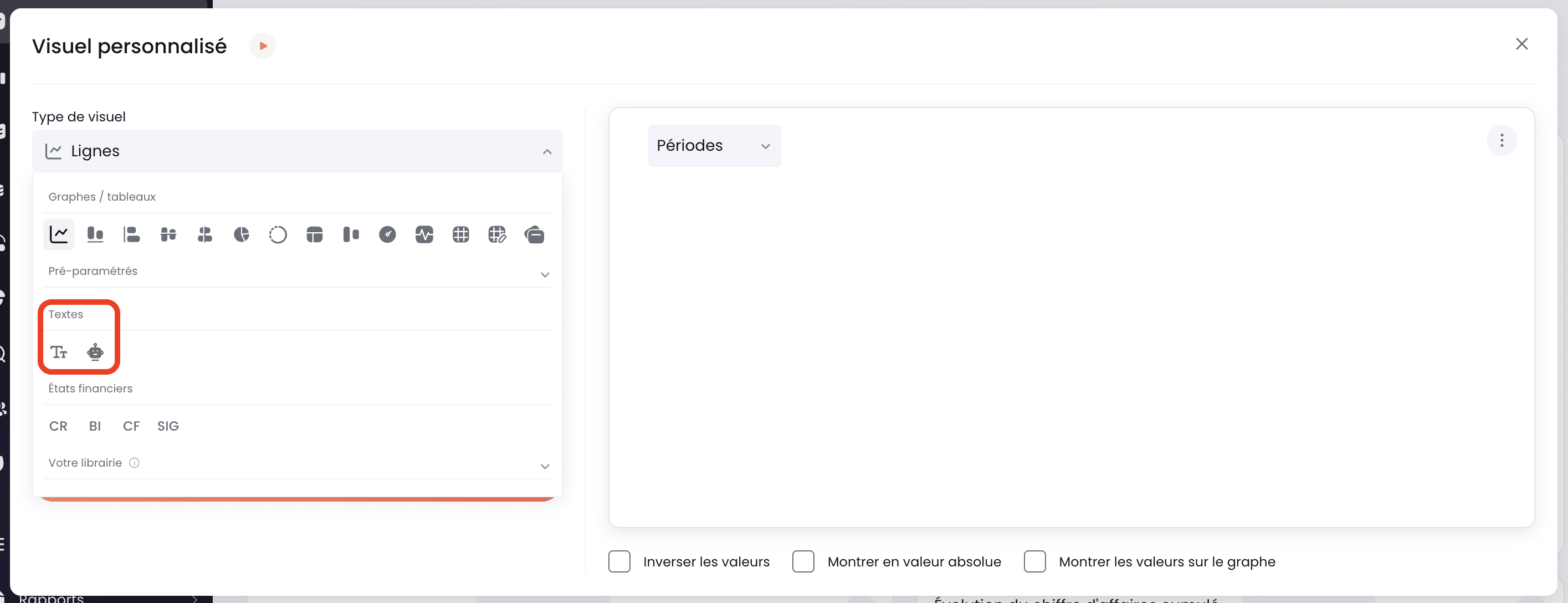1568x603 pixels.
Task: Close the Visuel personnalisé dialog
Action: click(1521, 44)
